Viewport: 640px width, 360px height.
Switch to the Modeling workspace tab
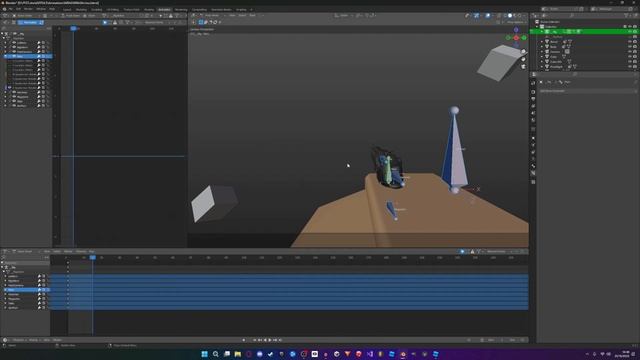coord(81,9)
